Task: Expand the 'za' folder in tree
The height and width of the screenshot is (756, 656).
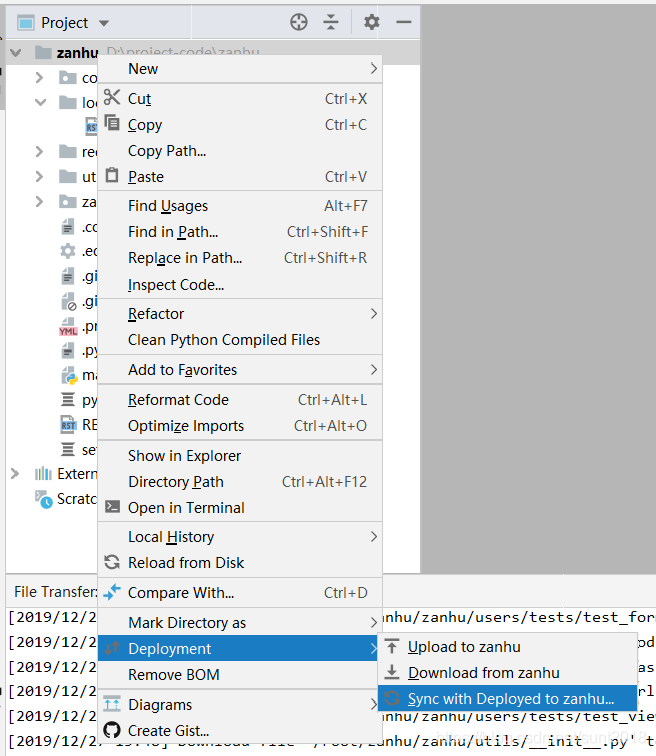Action: tap(40, 201)
